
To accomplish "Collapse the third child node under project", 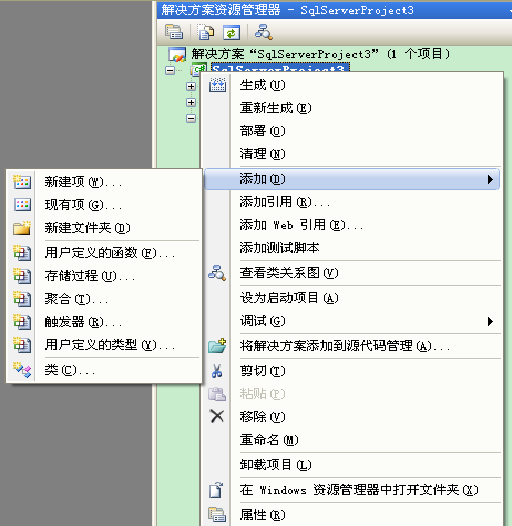I will click(191, 118).
